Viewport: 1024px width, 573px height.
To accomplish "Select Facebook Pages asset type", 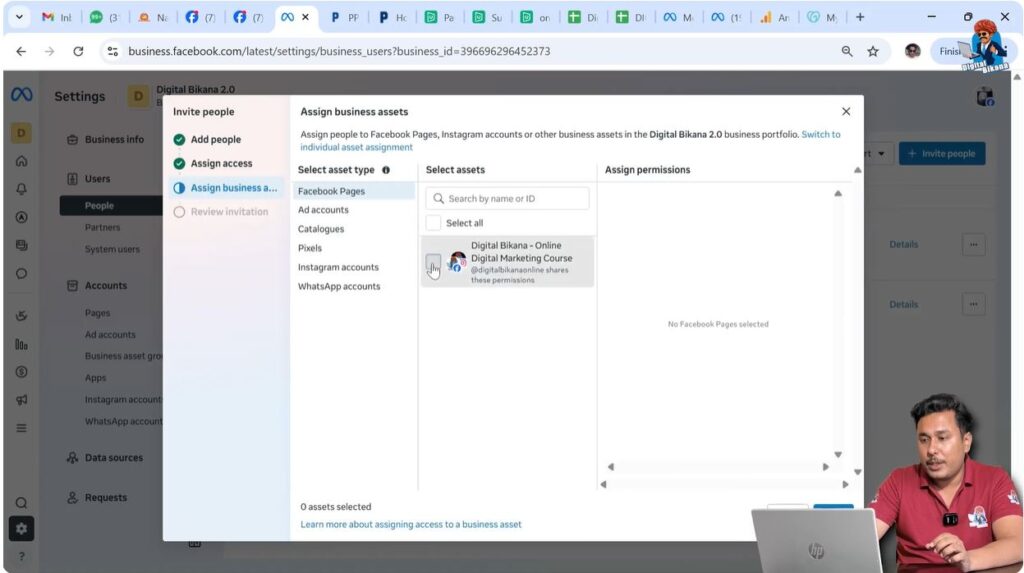I will pos(353,191).
